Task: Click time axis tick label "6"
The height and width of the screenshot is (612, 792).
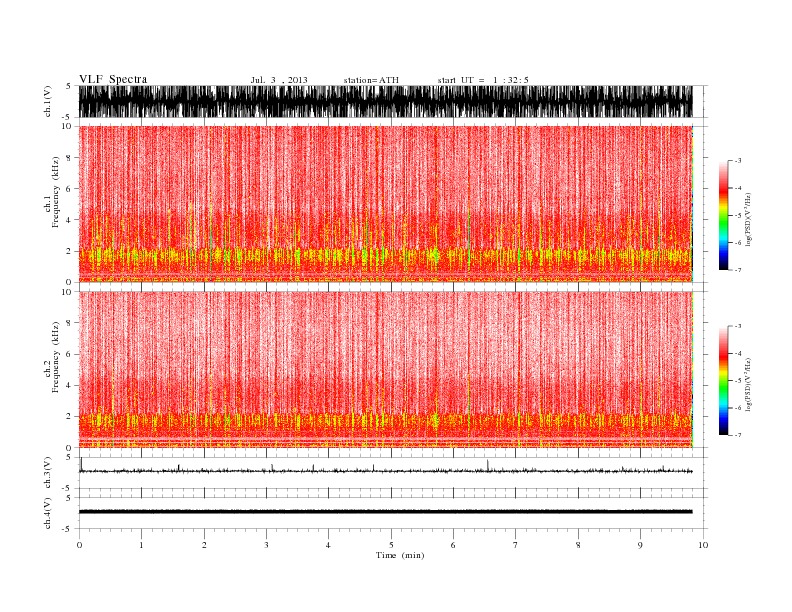Action: pos(453,545)
